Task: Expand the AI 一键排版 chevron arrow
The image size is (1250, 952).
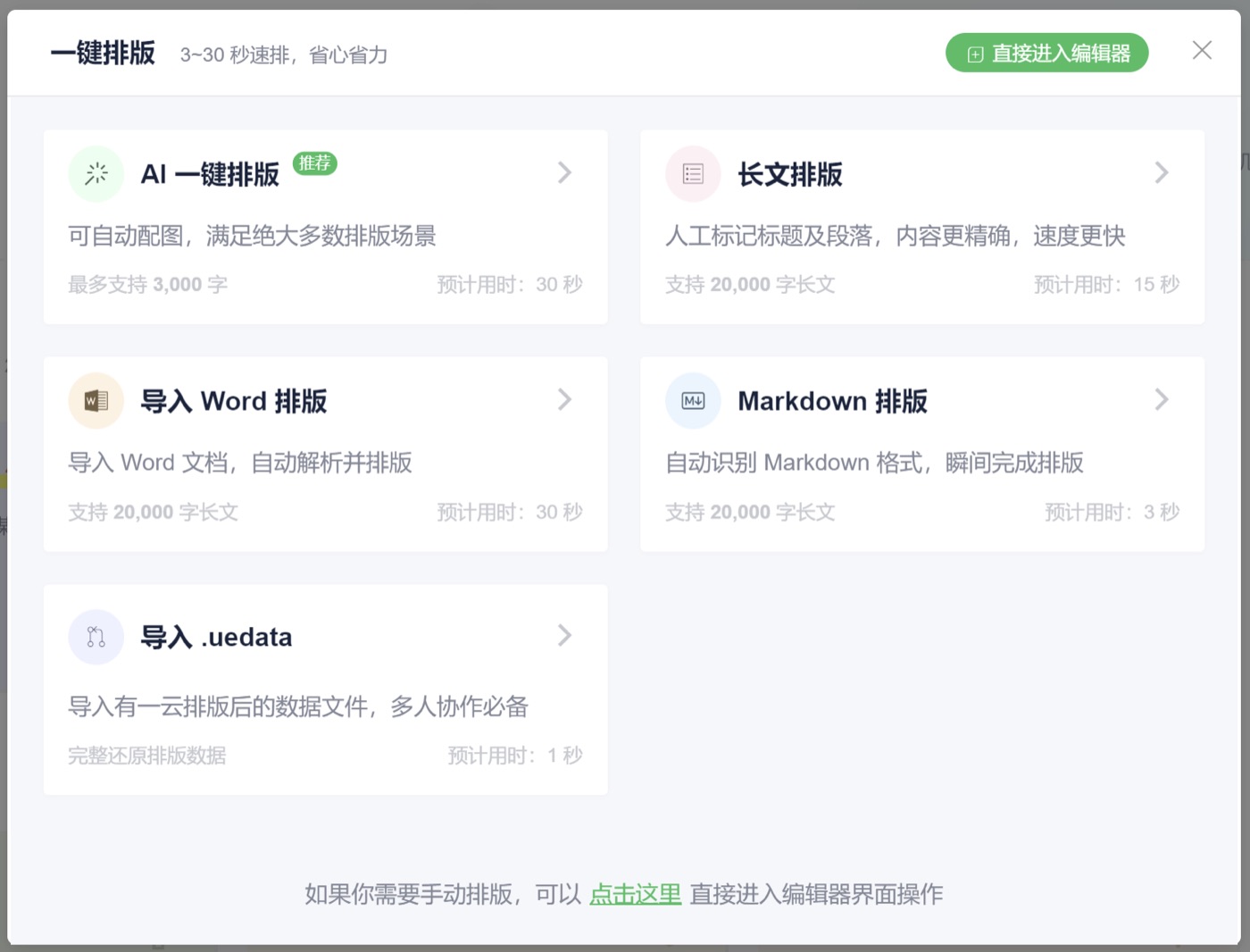Action: coord(564,172)
